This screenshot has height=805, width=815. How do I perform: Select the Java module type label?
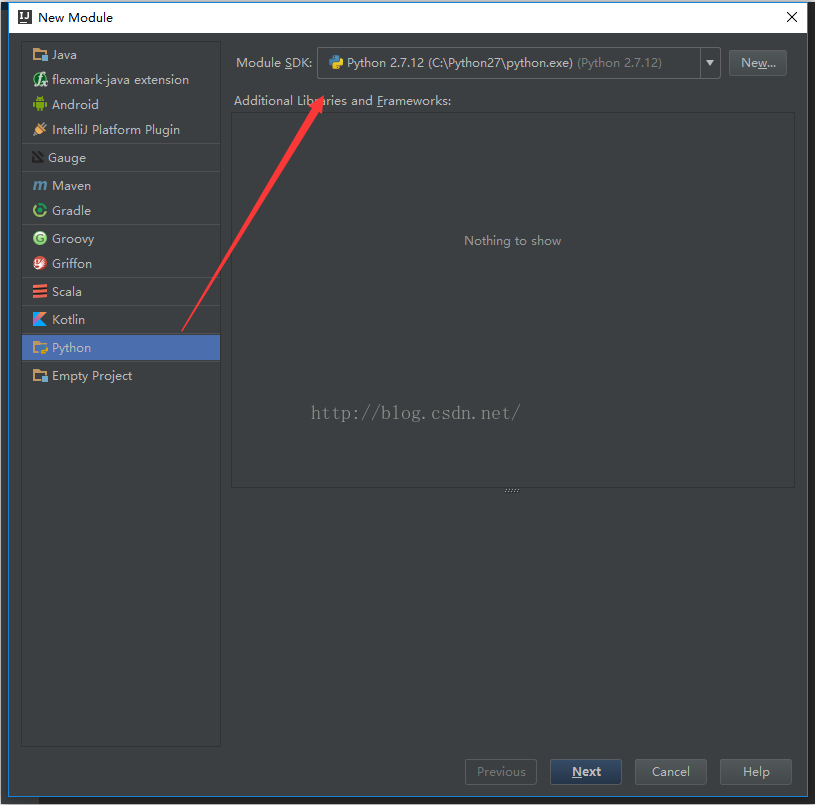click(64, 55)
